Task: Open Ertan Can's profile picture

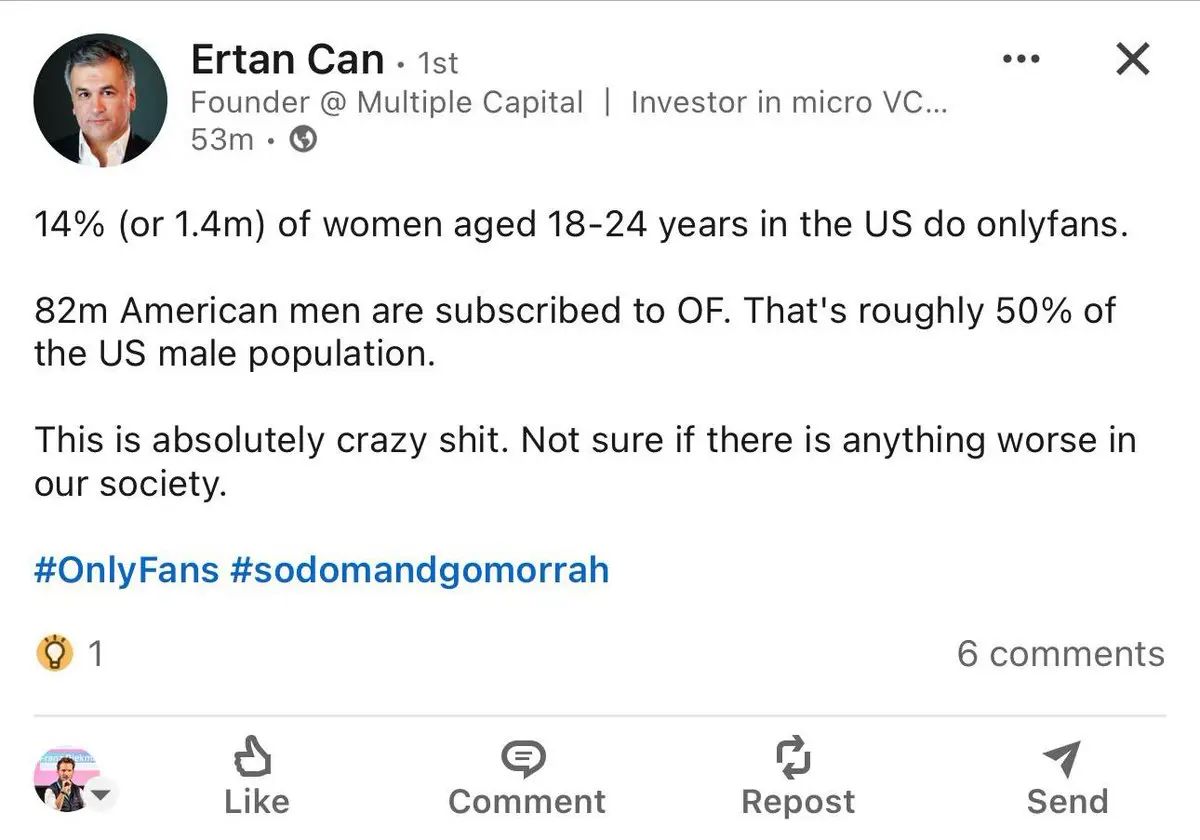Action: 98,99
